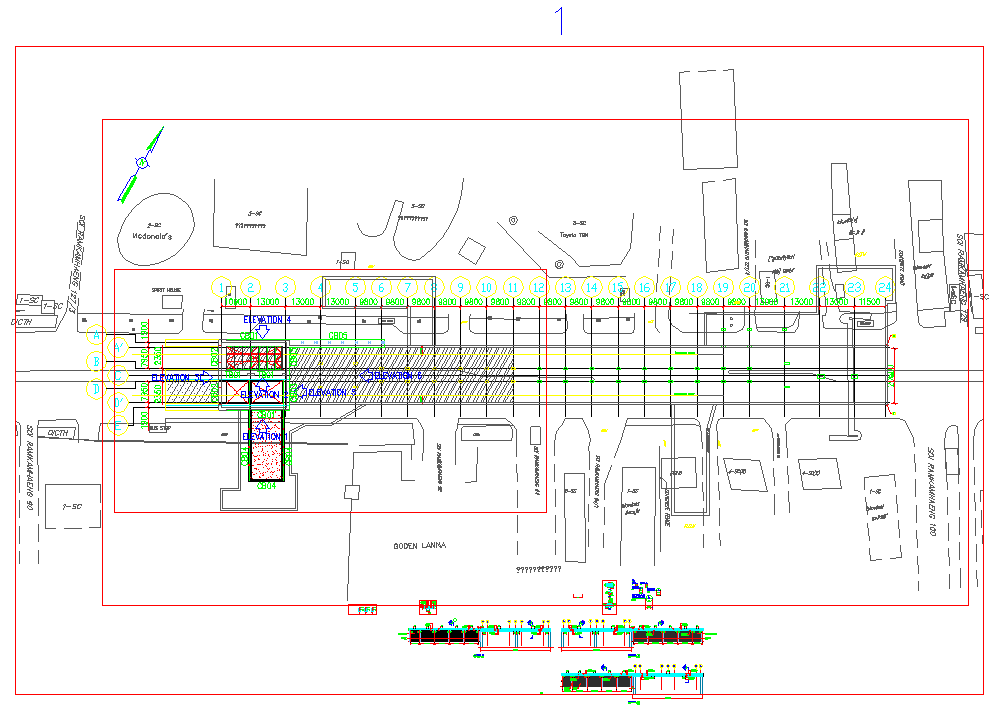Select the ELEVATION 4 arrow marker
The width and height of the screenshot is (998, 708).
261,330
